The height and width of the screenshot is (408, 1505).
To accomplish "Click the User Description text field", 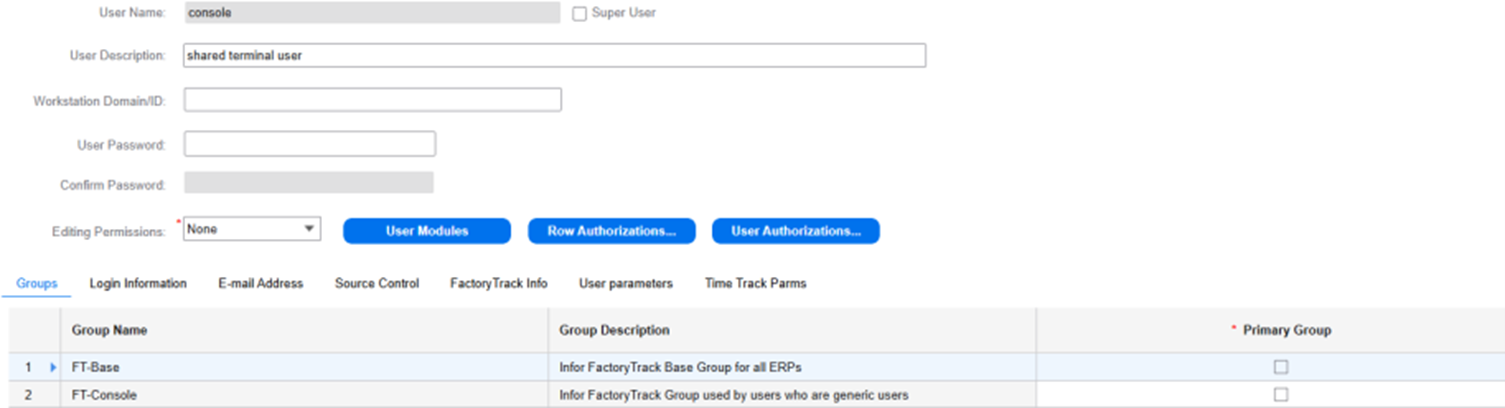I will click(554, 56).
